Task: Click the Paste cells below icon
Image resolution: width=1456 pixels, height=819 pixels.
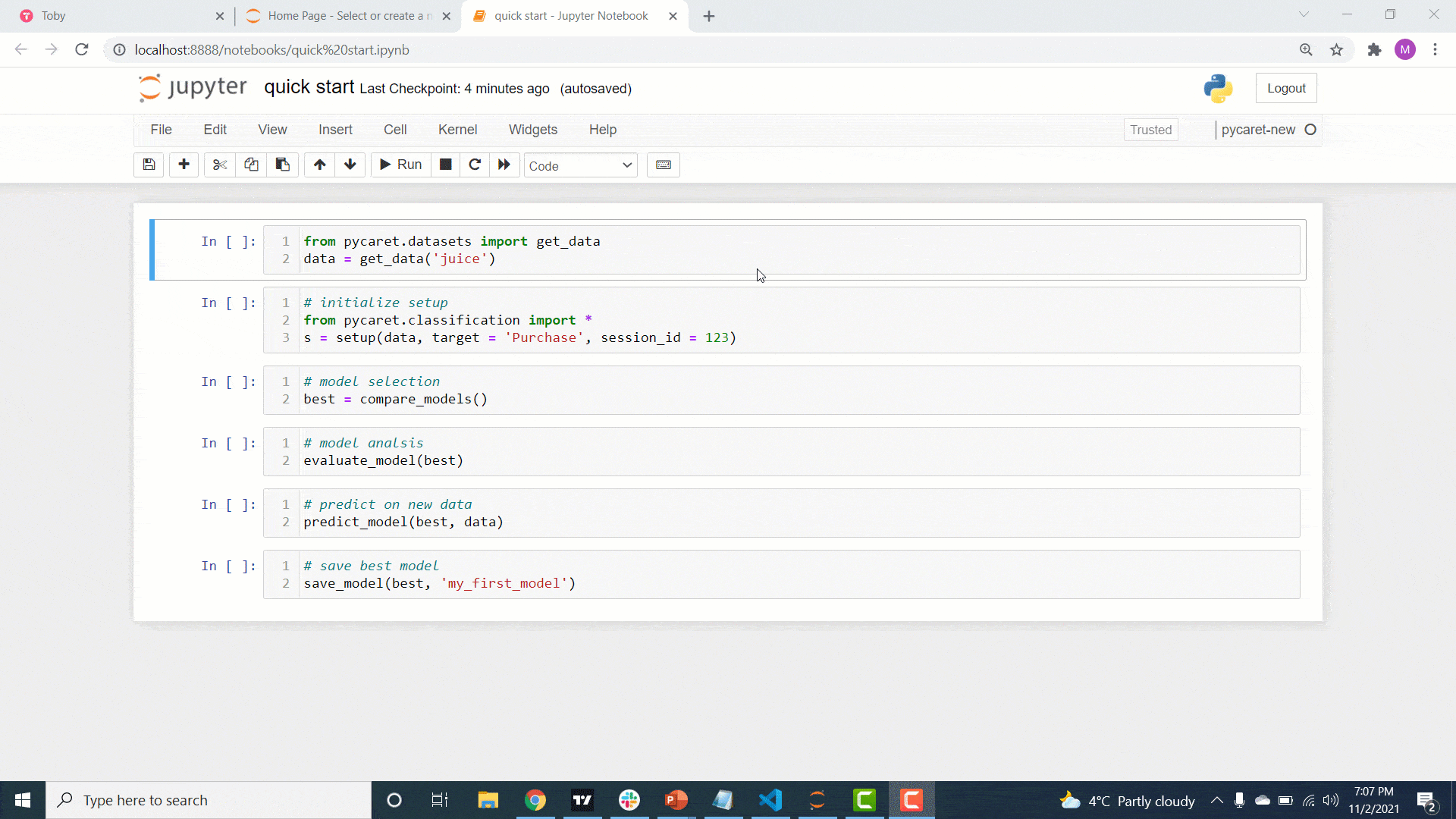Action: pos(282,165)
